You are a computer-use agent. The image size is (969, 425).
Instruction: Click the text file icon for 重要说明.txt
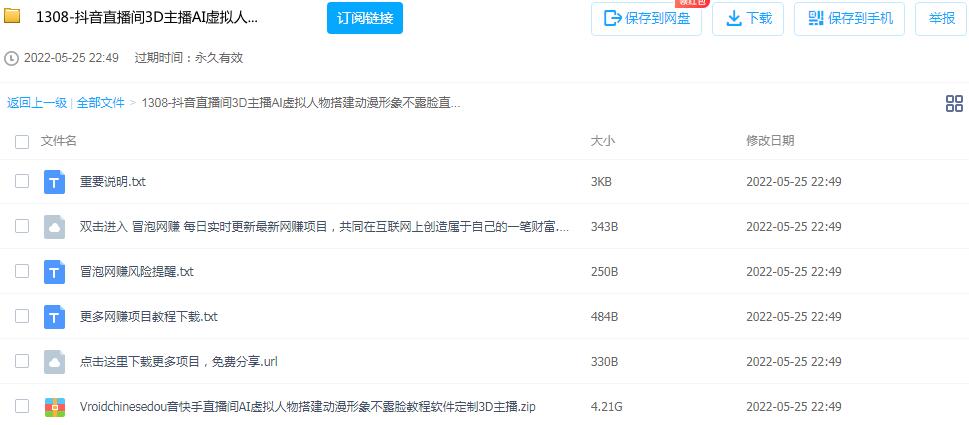tap(54, 182)
